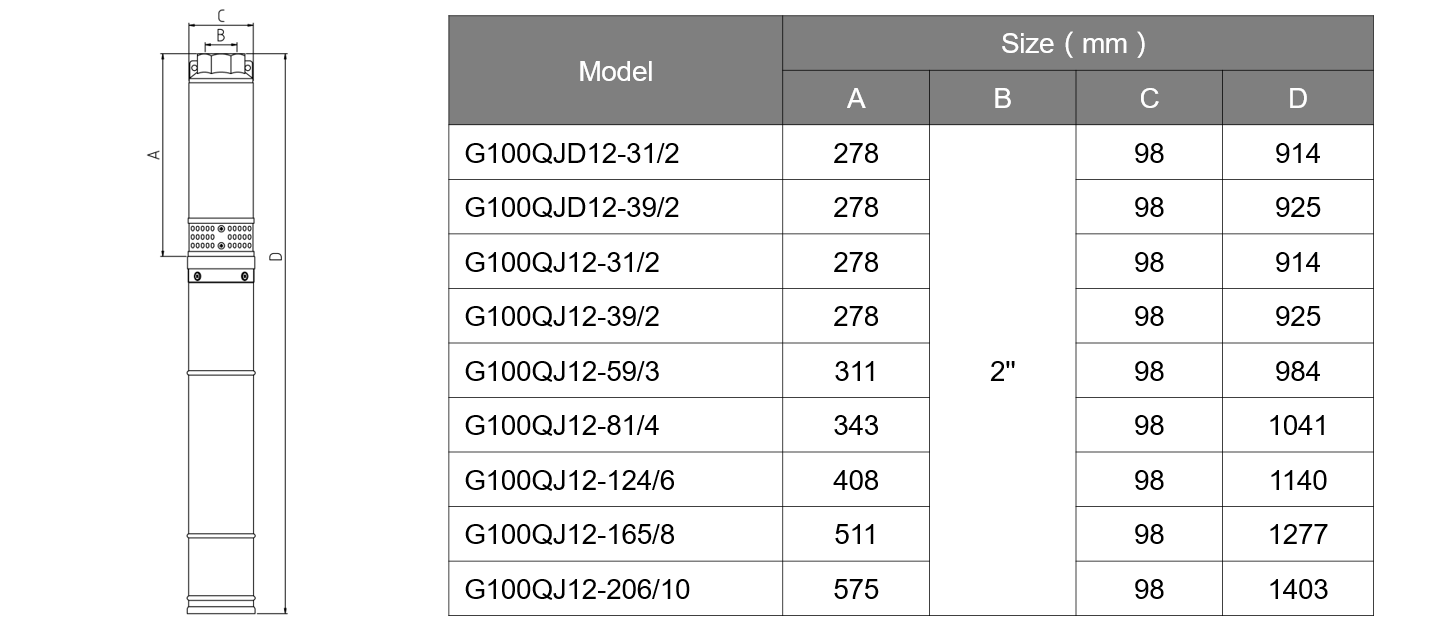Select the G100QJ12-165/8 model cell
The width and height of the screenshot is (1453, 629).
pos(570,535)
